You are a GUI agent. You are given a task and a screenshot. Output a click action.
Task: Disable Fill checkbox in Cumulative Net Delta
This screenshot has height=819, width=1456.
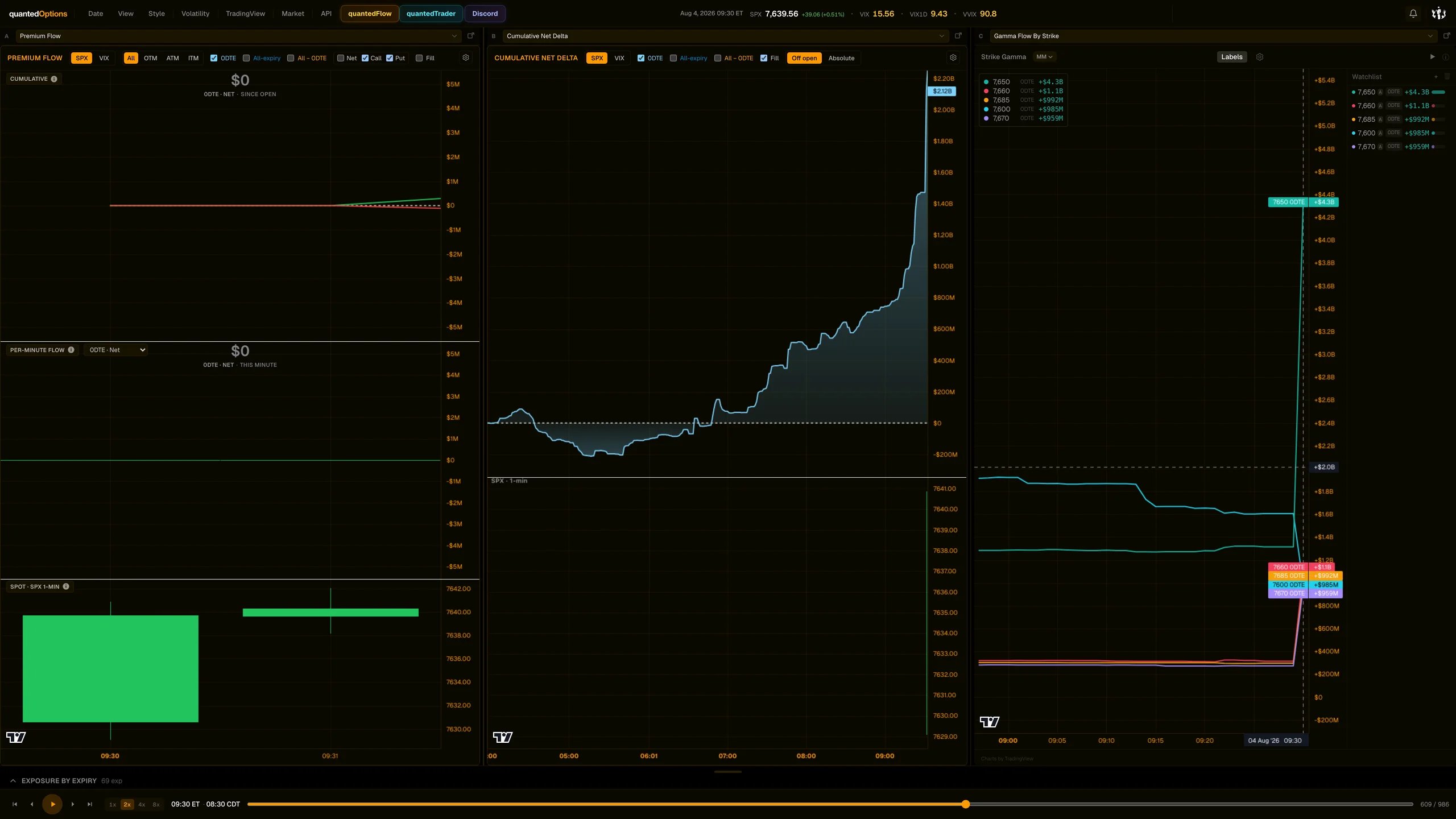pyautogui.click(x=764, y=58)
